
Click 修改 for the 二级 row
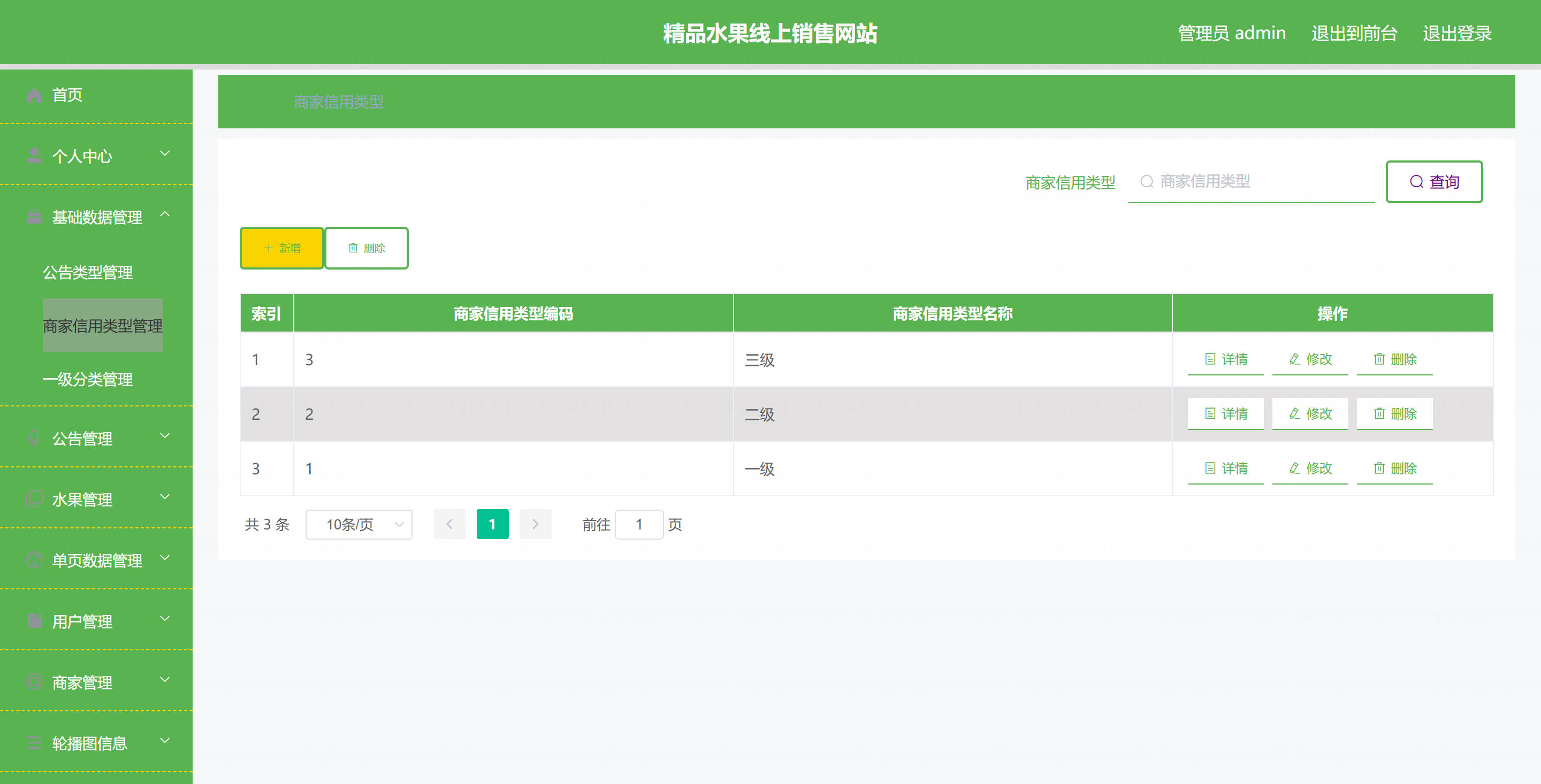1310,414
